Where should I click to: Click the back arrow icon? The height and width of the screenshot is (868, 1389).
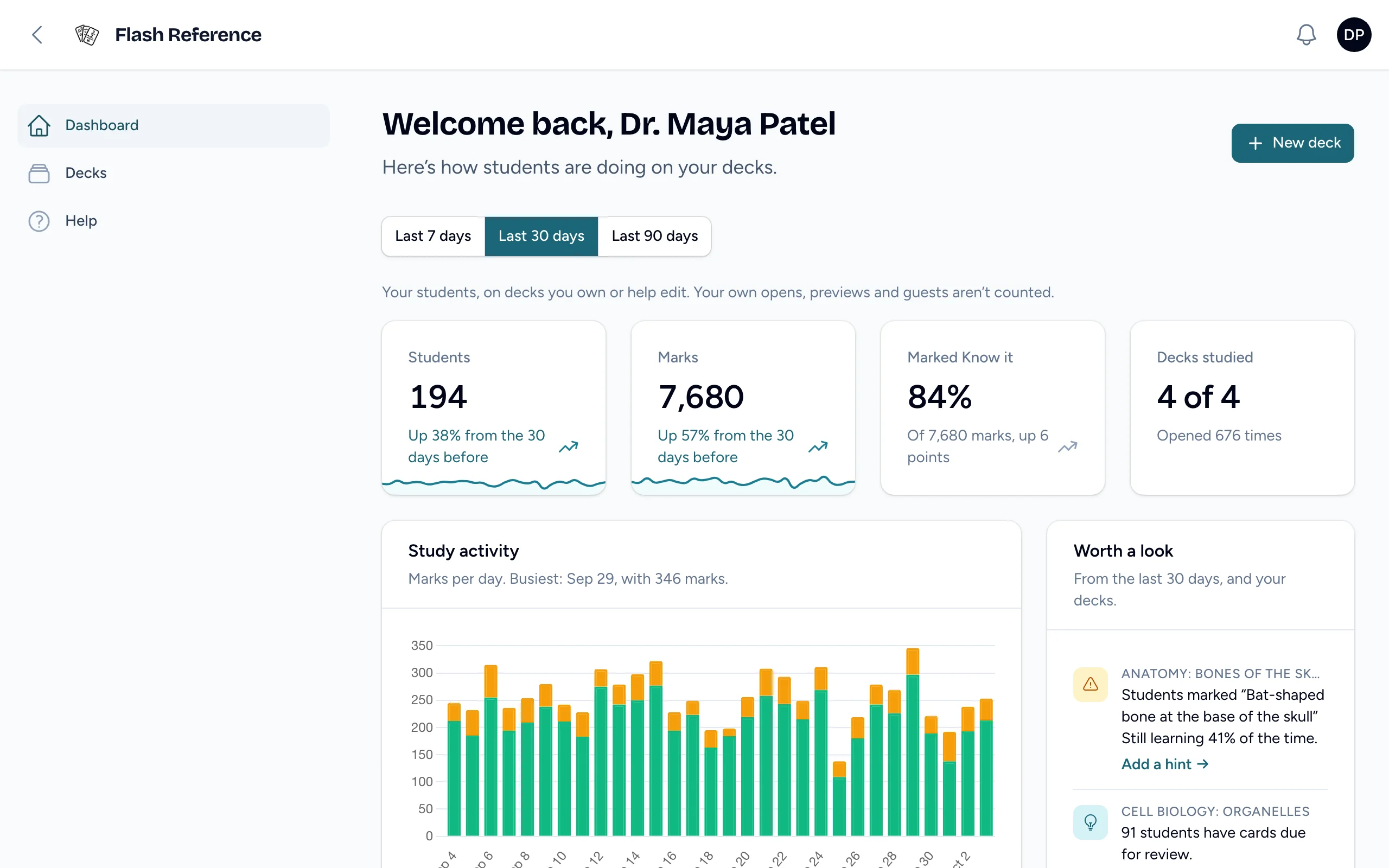pyautogui.click(x=37, y=34)
